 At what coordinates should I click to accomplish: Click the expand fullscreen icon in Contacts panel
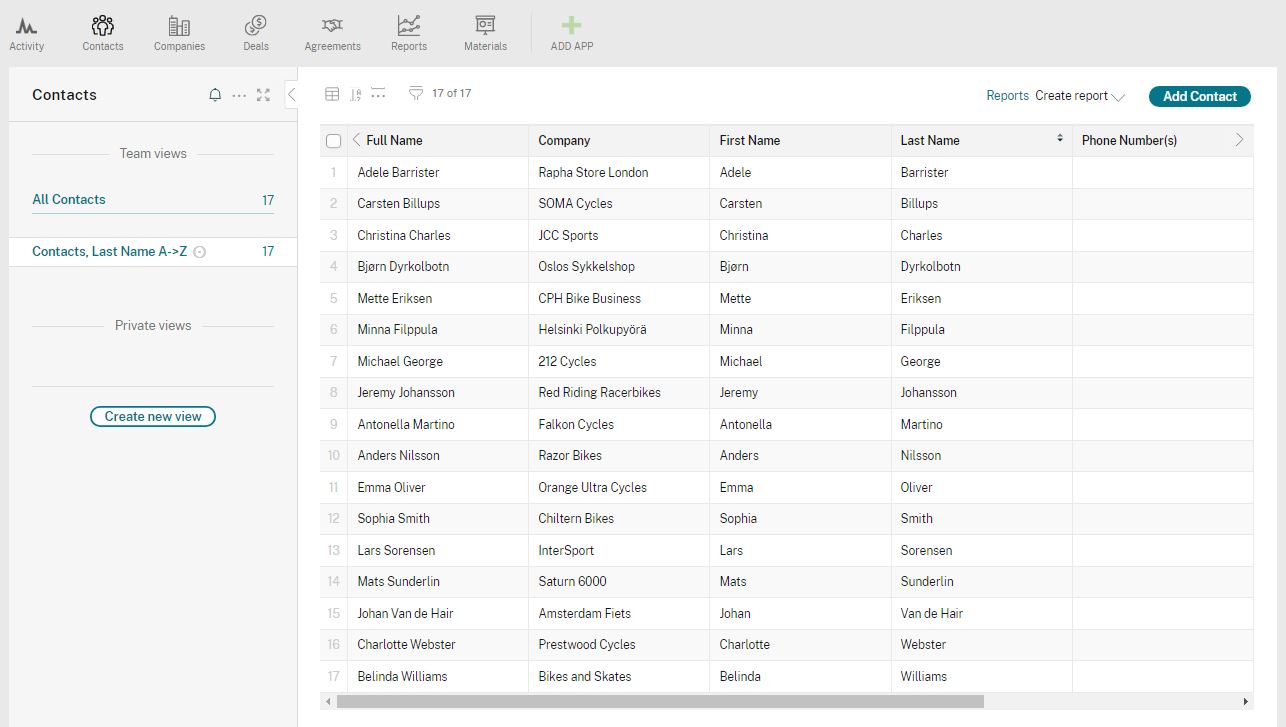coord(263,95)
